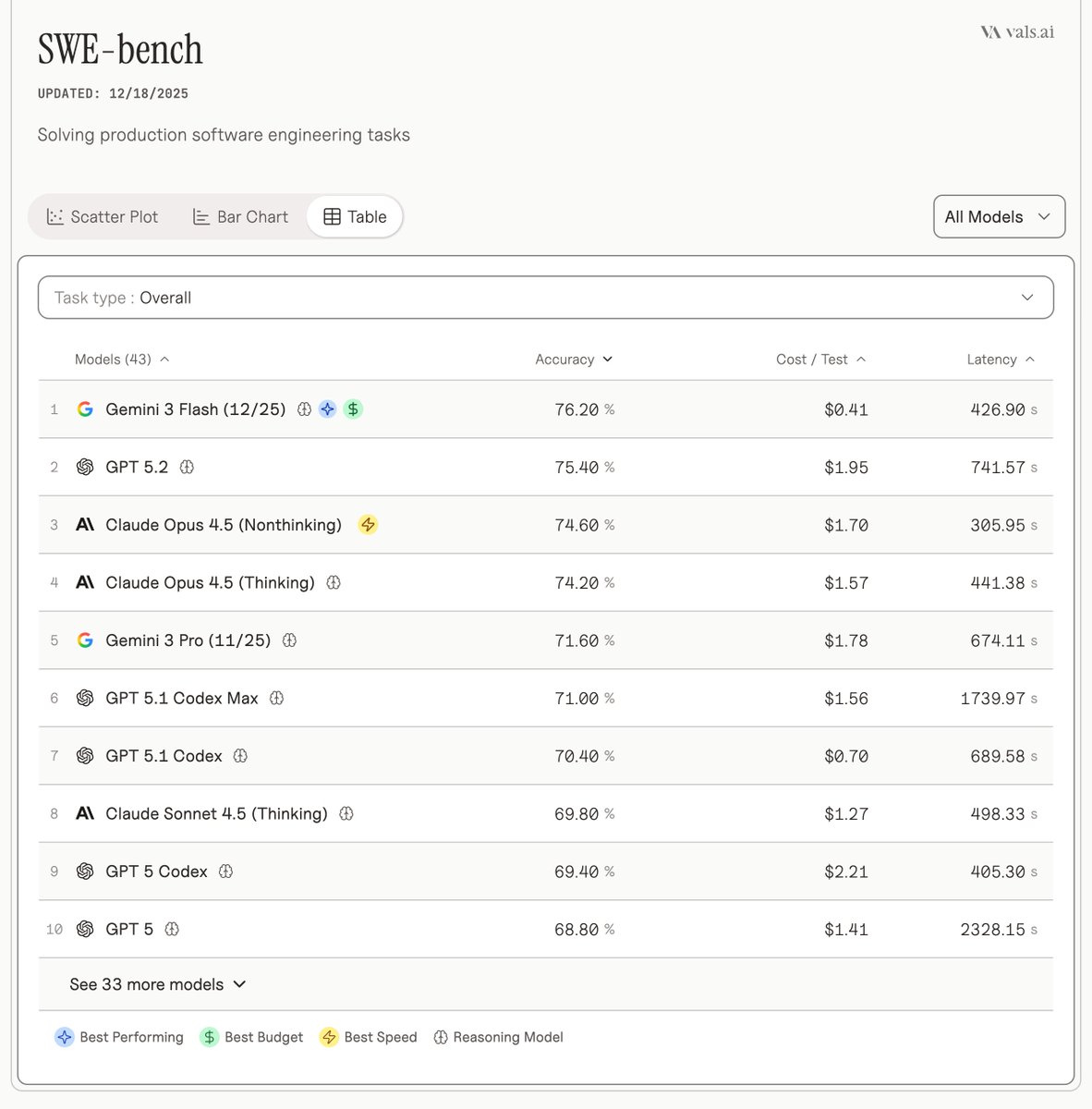Click the Anthropic logo by Claude Opus 4.5 (Thinking)
The image size is (1092, 1109).
click(x=85, y=583)
